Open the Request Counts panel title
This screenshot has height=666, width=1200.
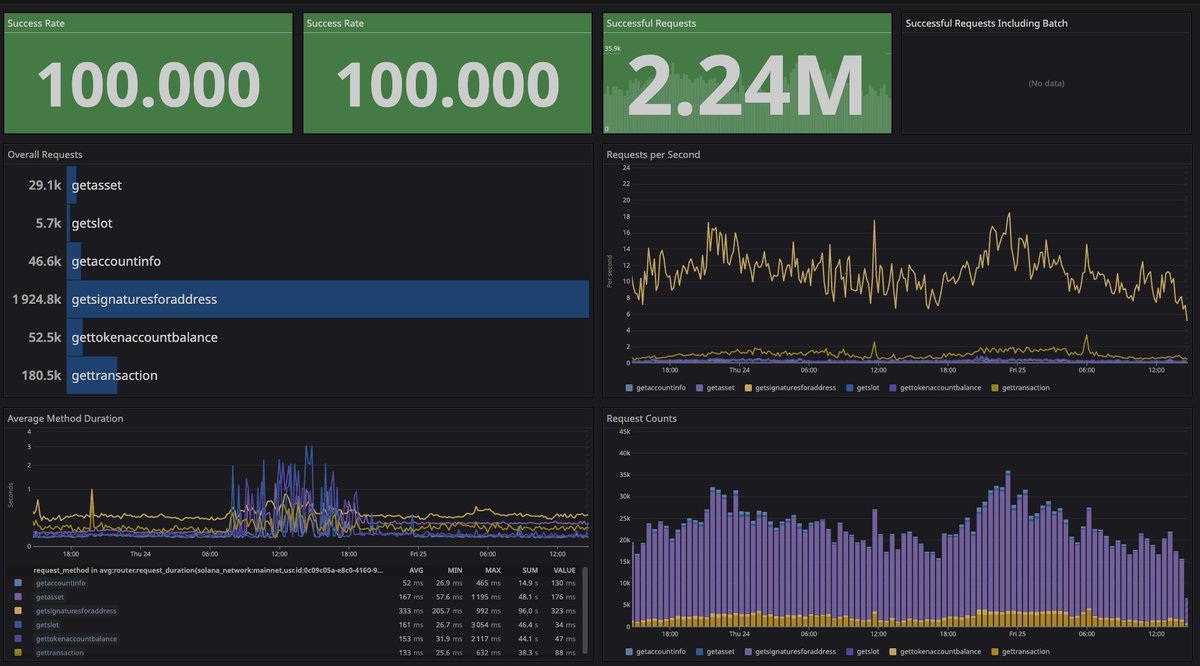(642, 418)
